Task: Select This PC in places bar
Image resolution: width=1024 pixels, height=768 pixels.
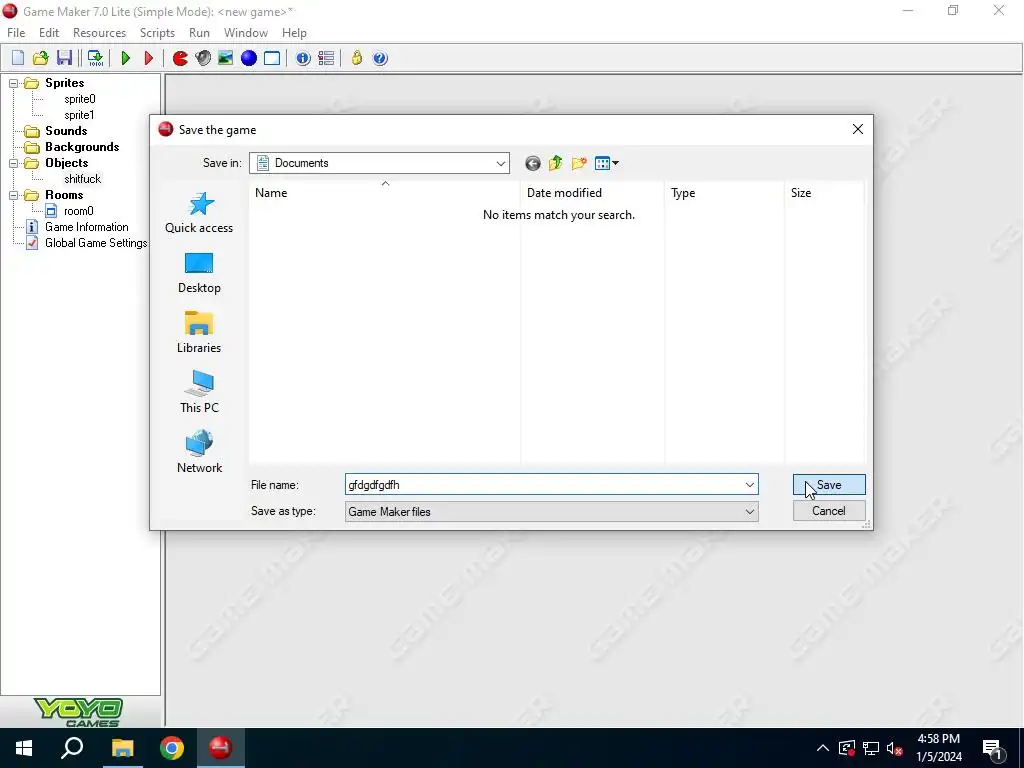Action: tap(199, 392)
